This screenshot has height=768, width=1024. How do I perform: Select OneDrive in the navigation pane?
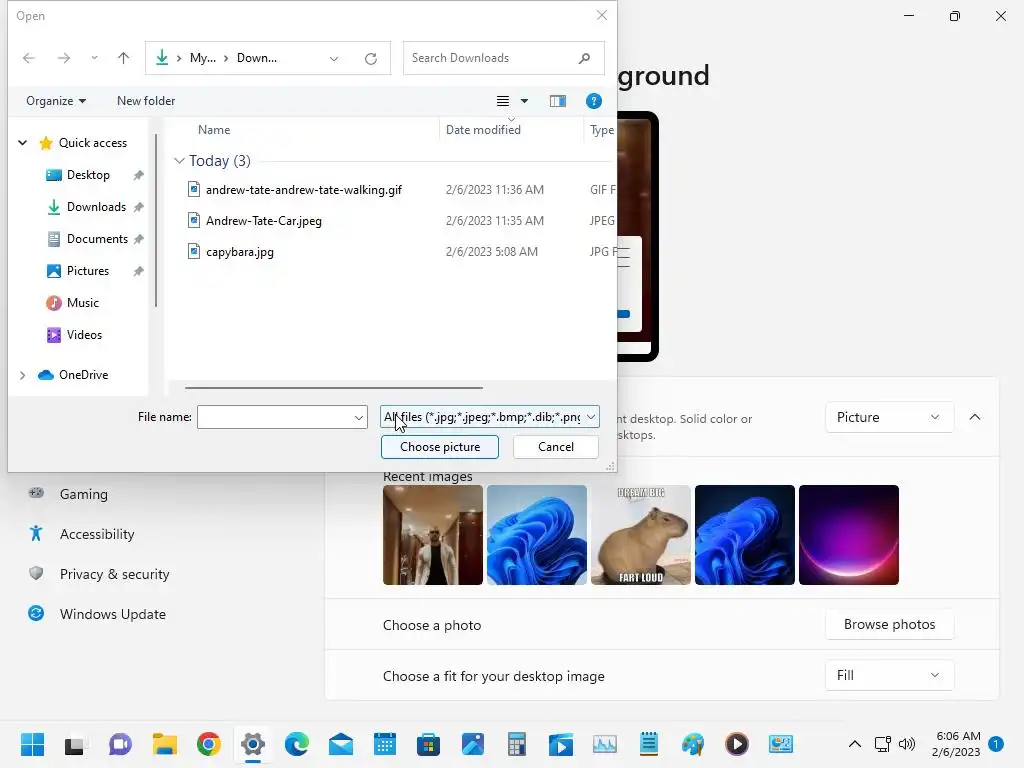[x=83, y=375]
